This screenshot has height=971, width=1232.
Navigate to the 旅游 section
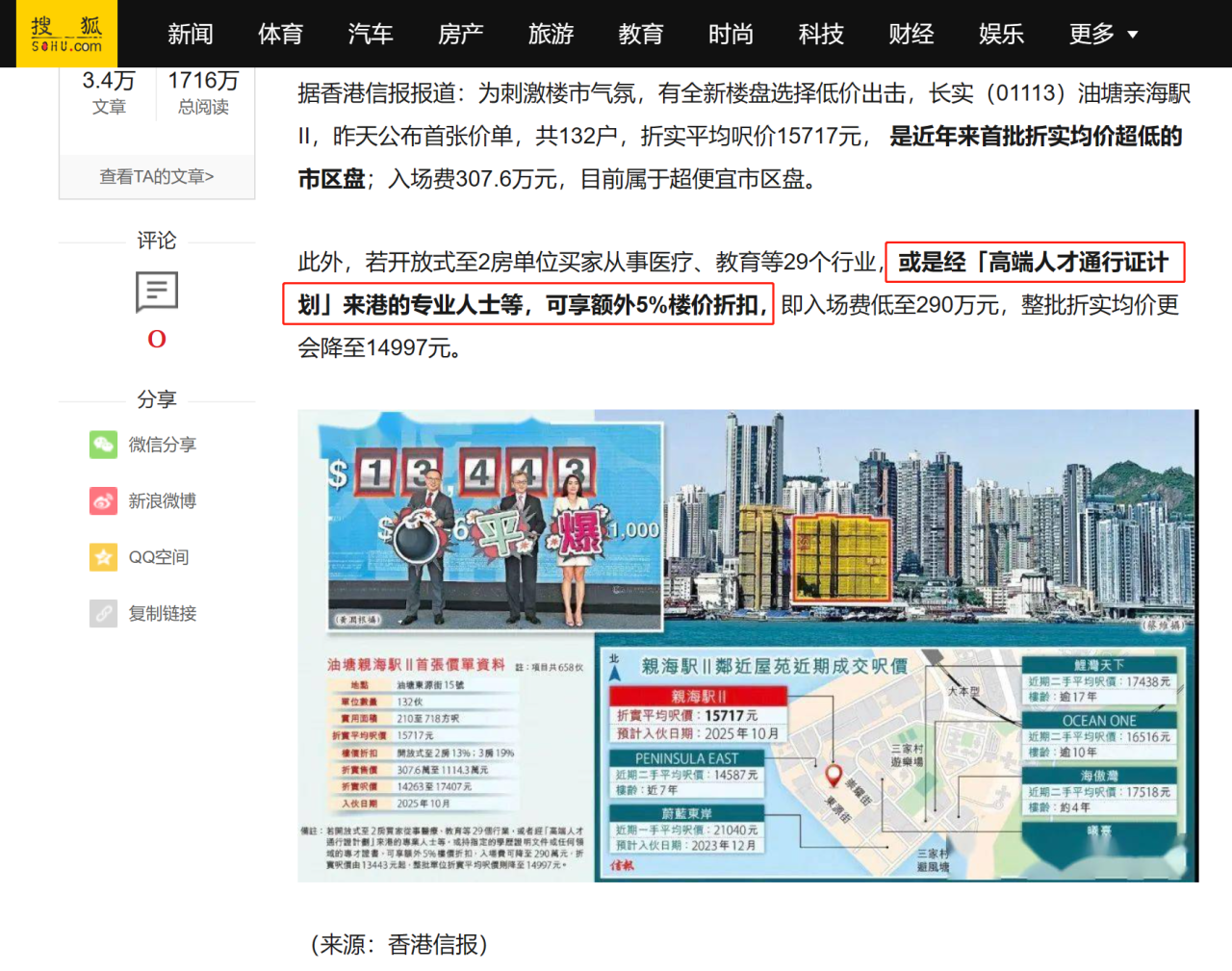(551, 35)
